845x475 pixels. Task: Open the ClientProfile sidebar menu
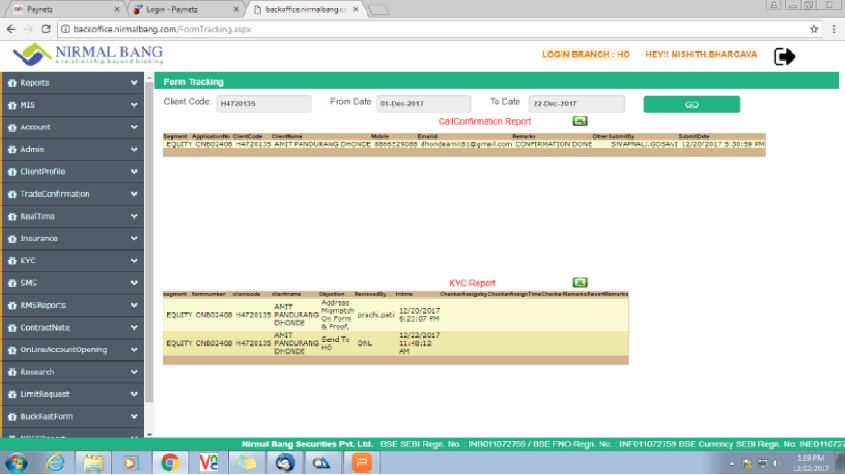72,172
